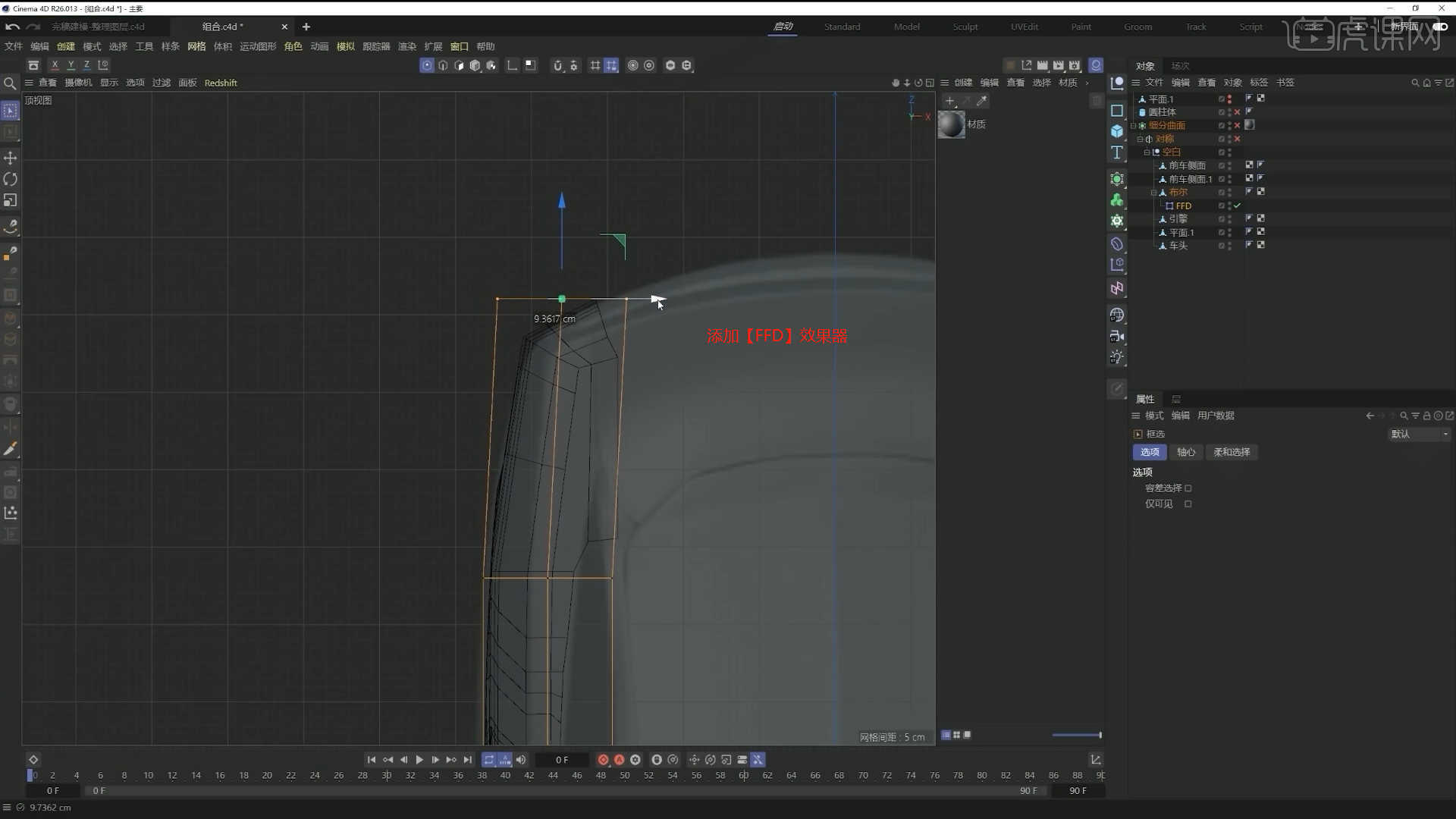Click the 材质 material sphere swatch
The image size is (1456, 819).
(952, 124)
